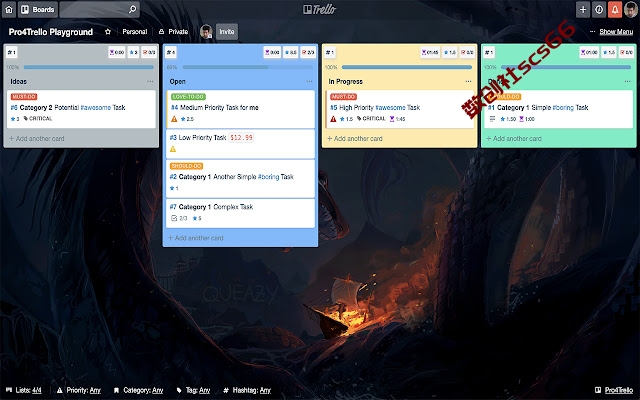This screenshot has width=640, height=400.
Task: Open the red notifications bell
Action: pos(615,9)
